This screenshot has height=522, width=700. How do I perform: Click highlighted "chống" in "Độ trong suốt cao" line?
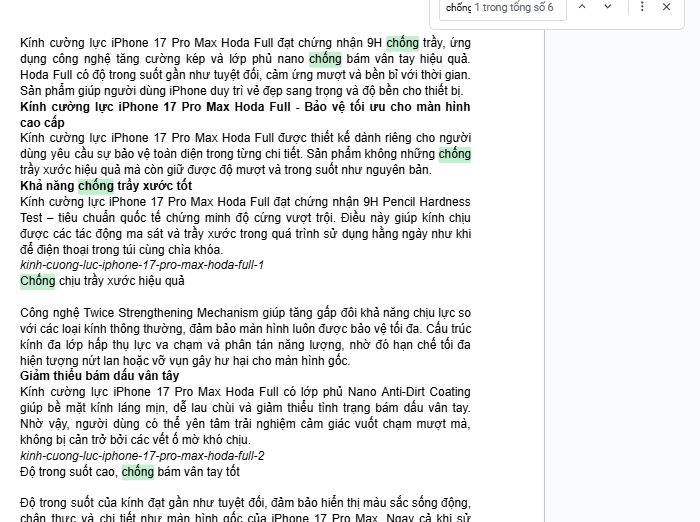coord(138,472)
